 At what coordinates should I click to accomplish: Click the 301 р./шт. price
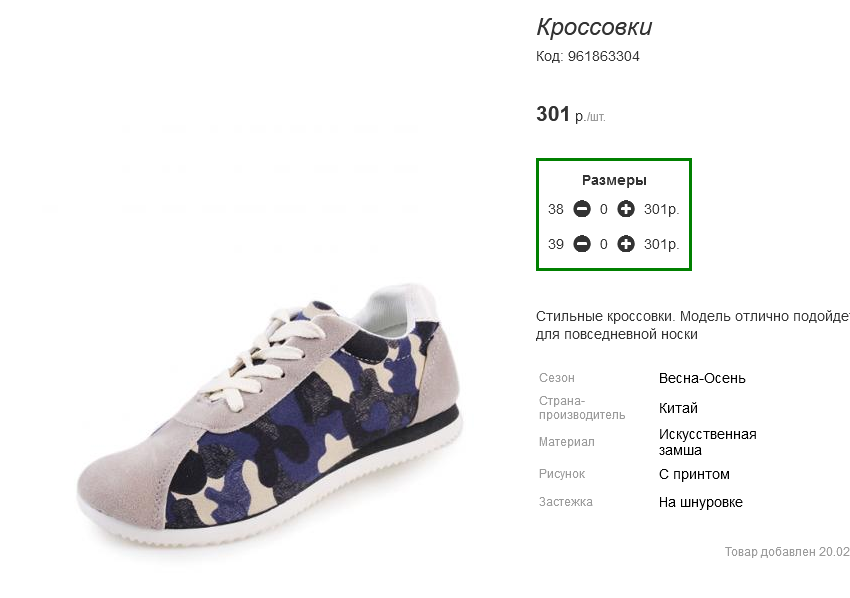[571, 114]
